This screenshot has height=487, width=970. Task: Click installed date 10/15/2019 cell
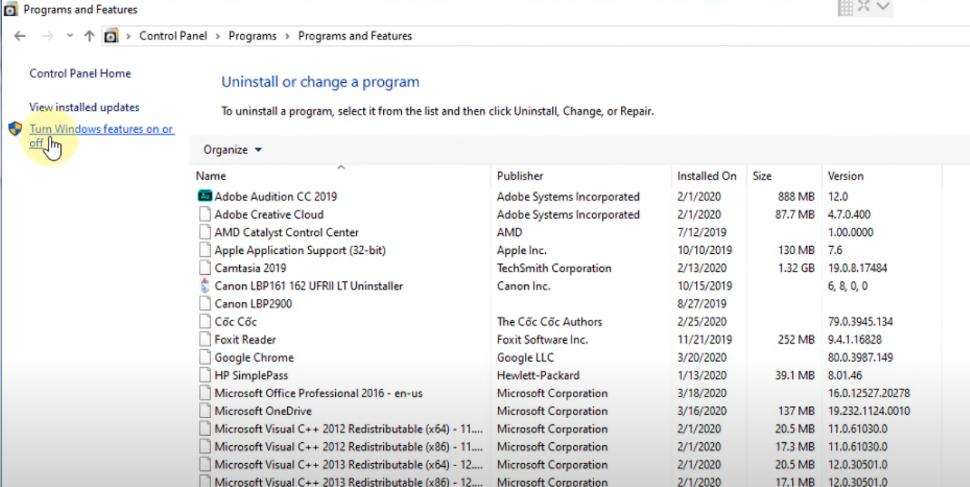705,286
